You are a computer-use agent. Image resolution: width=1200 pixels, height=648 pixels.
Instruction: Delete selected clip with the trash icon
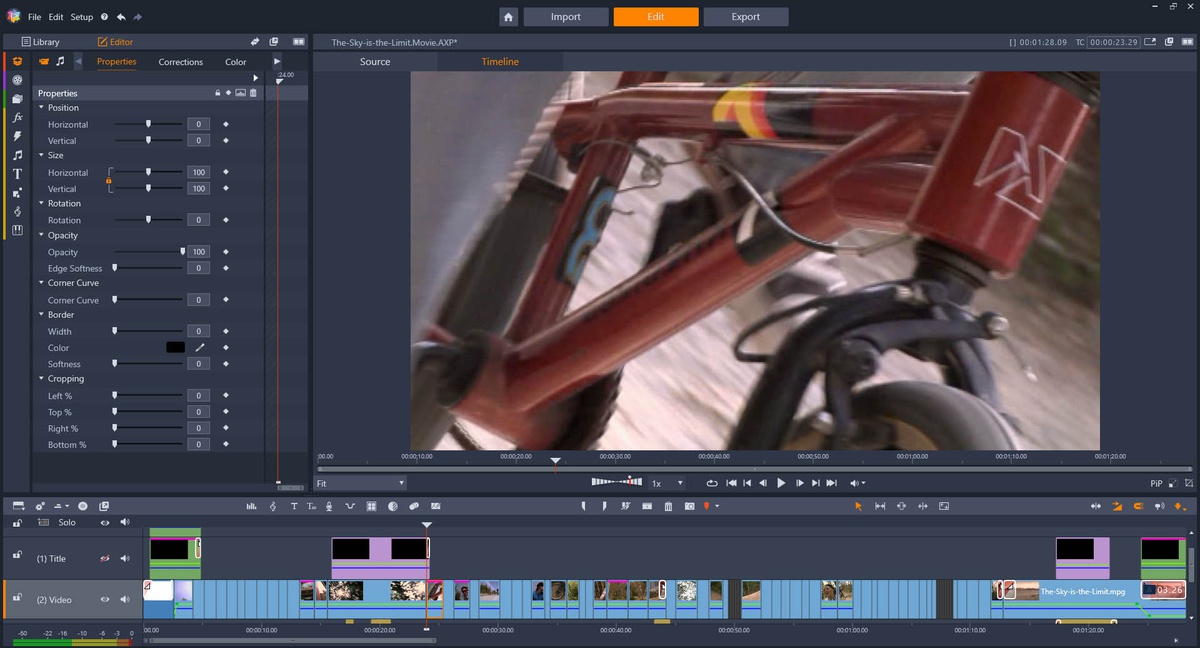[x=668, y=507]
